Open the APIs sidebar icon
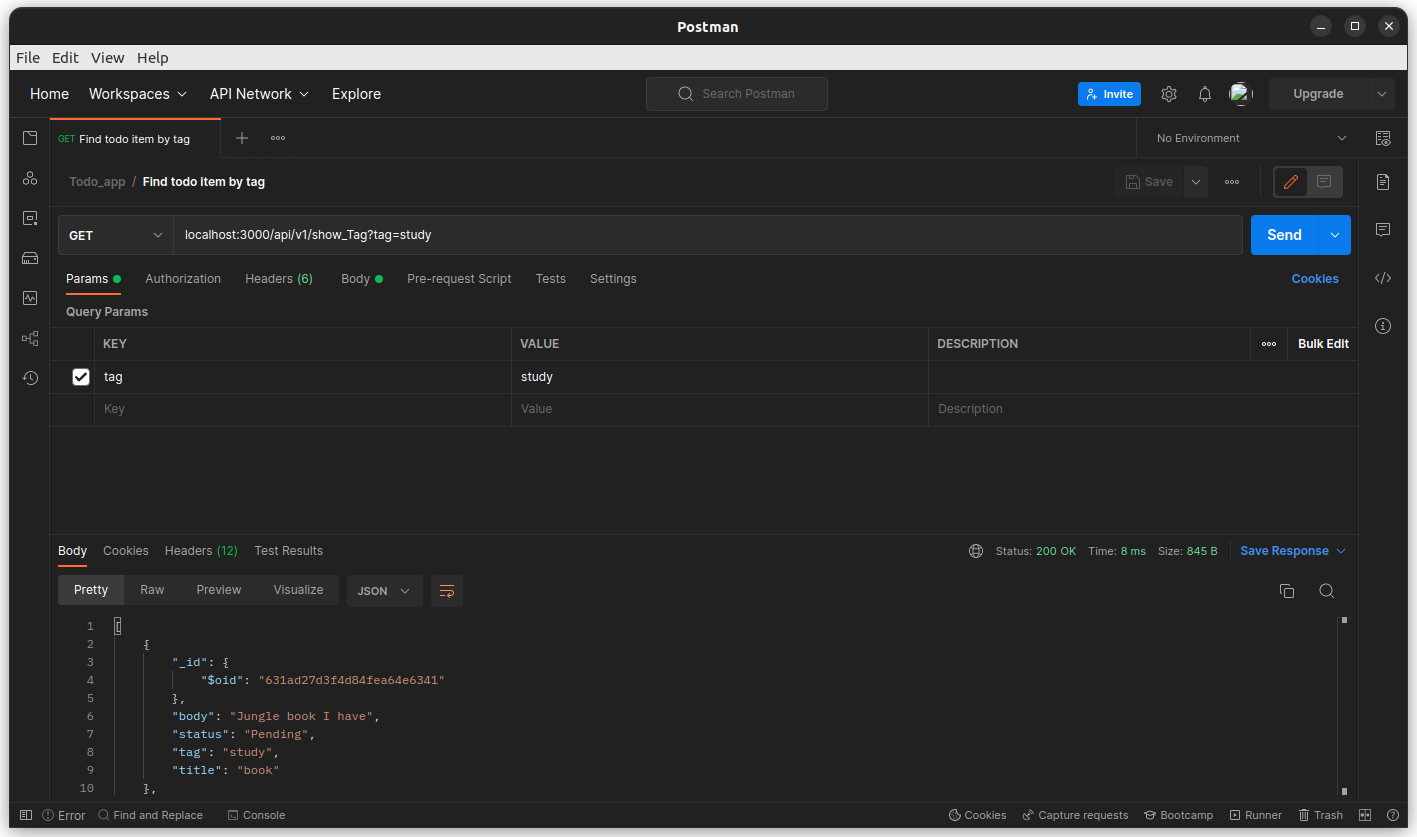This screenshot has height=837, width=1417. pyautogui.click(x=30, y=178)
